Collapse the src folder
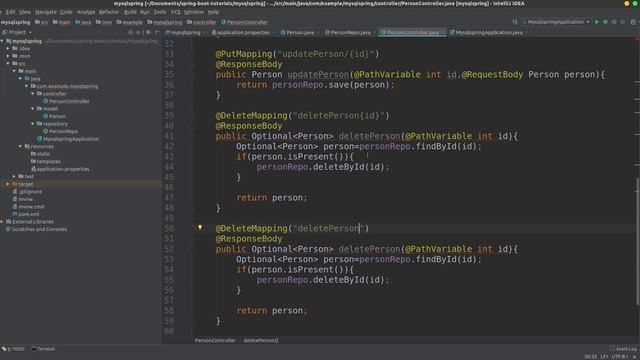This screenshot has height=360, width=640. [8, 64]
